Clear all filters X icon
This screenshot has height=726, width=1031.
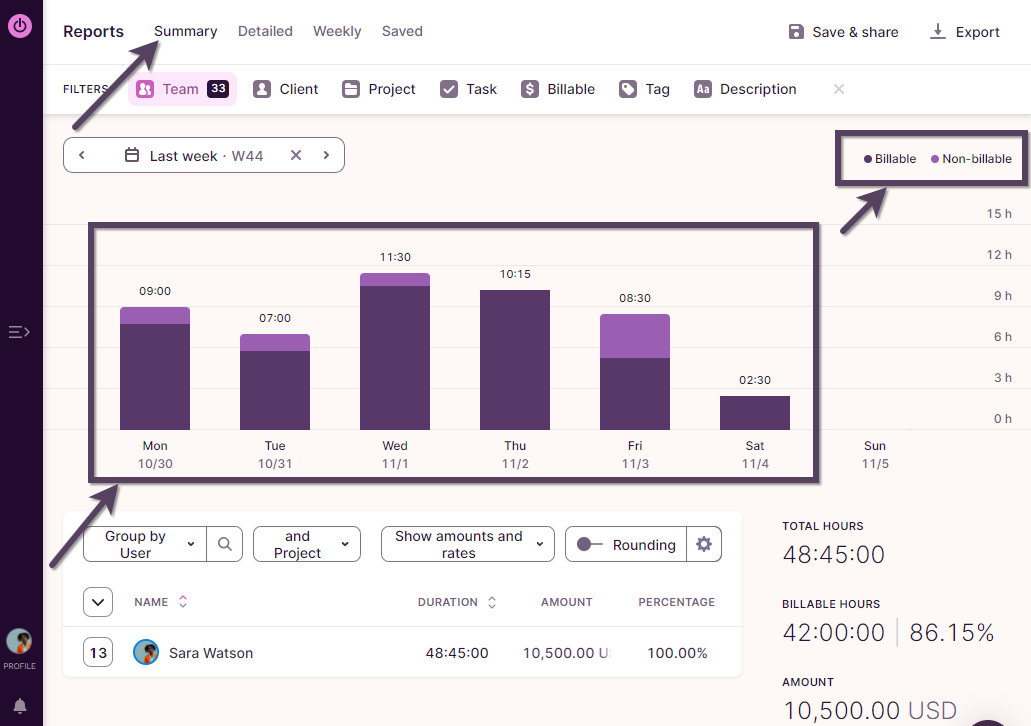pyautogui.click(x=839, y=89)
